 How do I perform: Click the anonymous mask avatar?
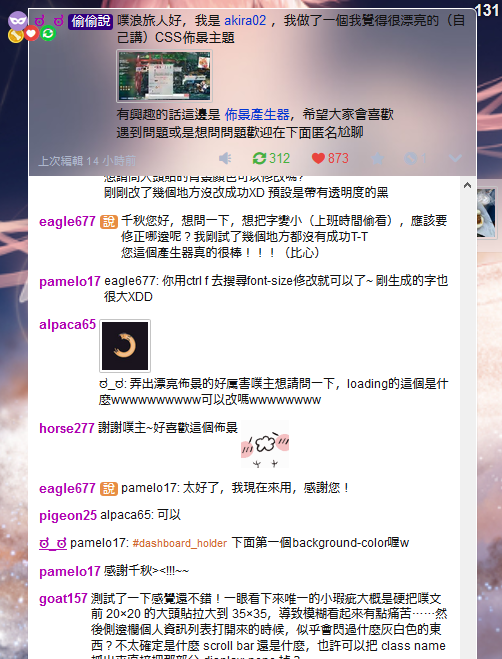click(x=18, y=20)
